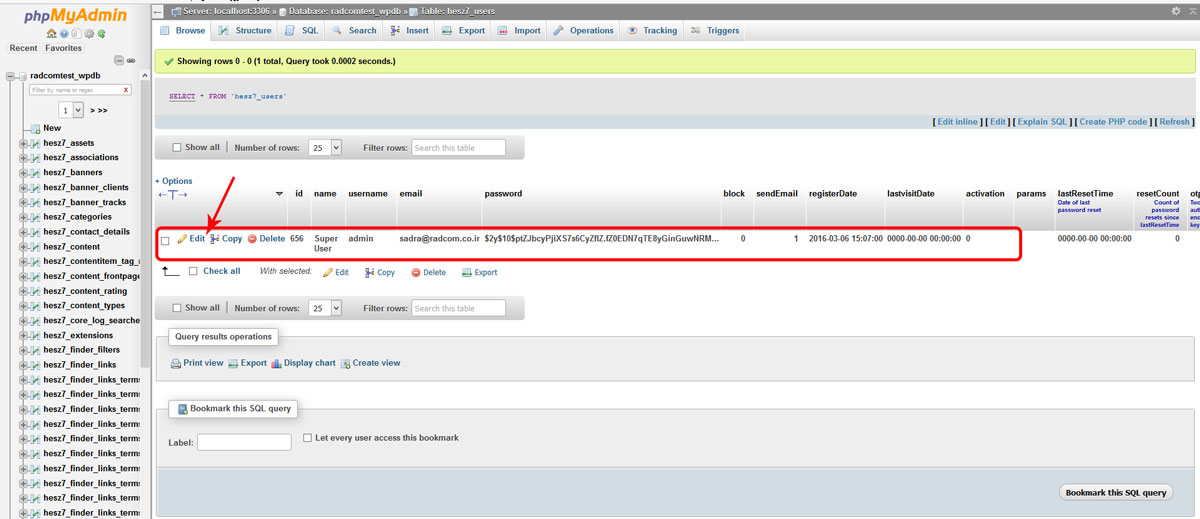Image resolution: width=1200 pixels, height=519 pixels.
Task: Collapse the radcomtest_wpdb database tree
Action: (x=10, y=76)
